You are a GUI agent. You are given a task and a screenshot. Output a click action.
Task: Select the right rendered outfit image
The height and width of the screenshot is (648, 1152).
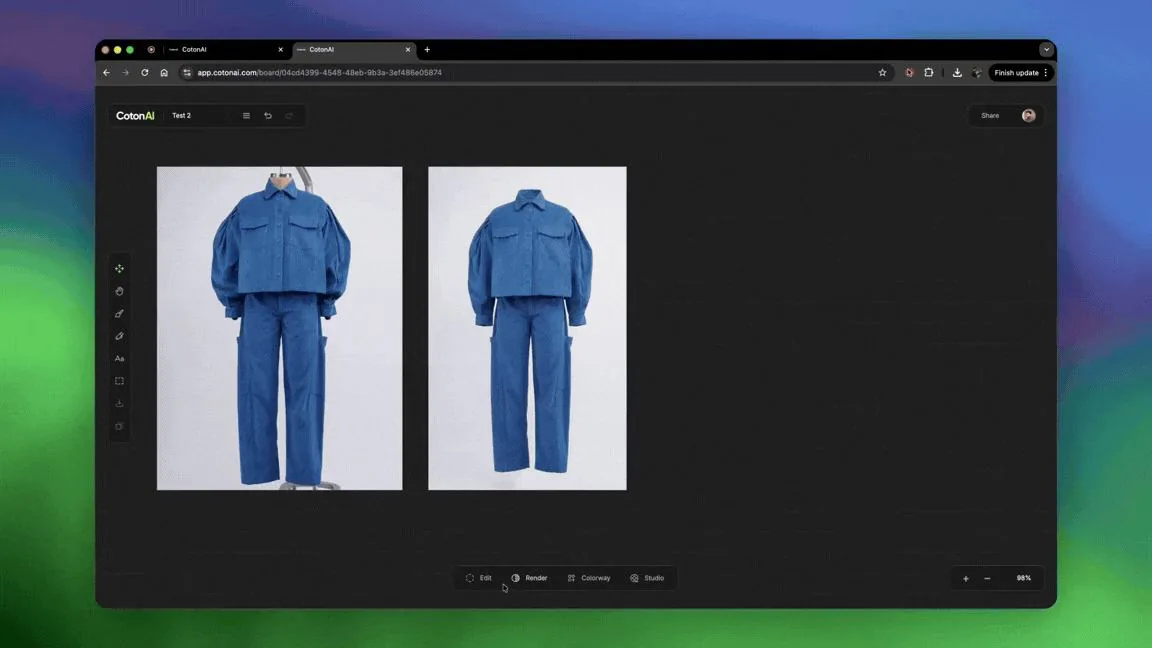pyautogui.click(x=528, y=328)
